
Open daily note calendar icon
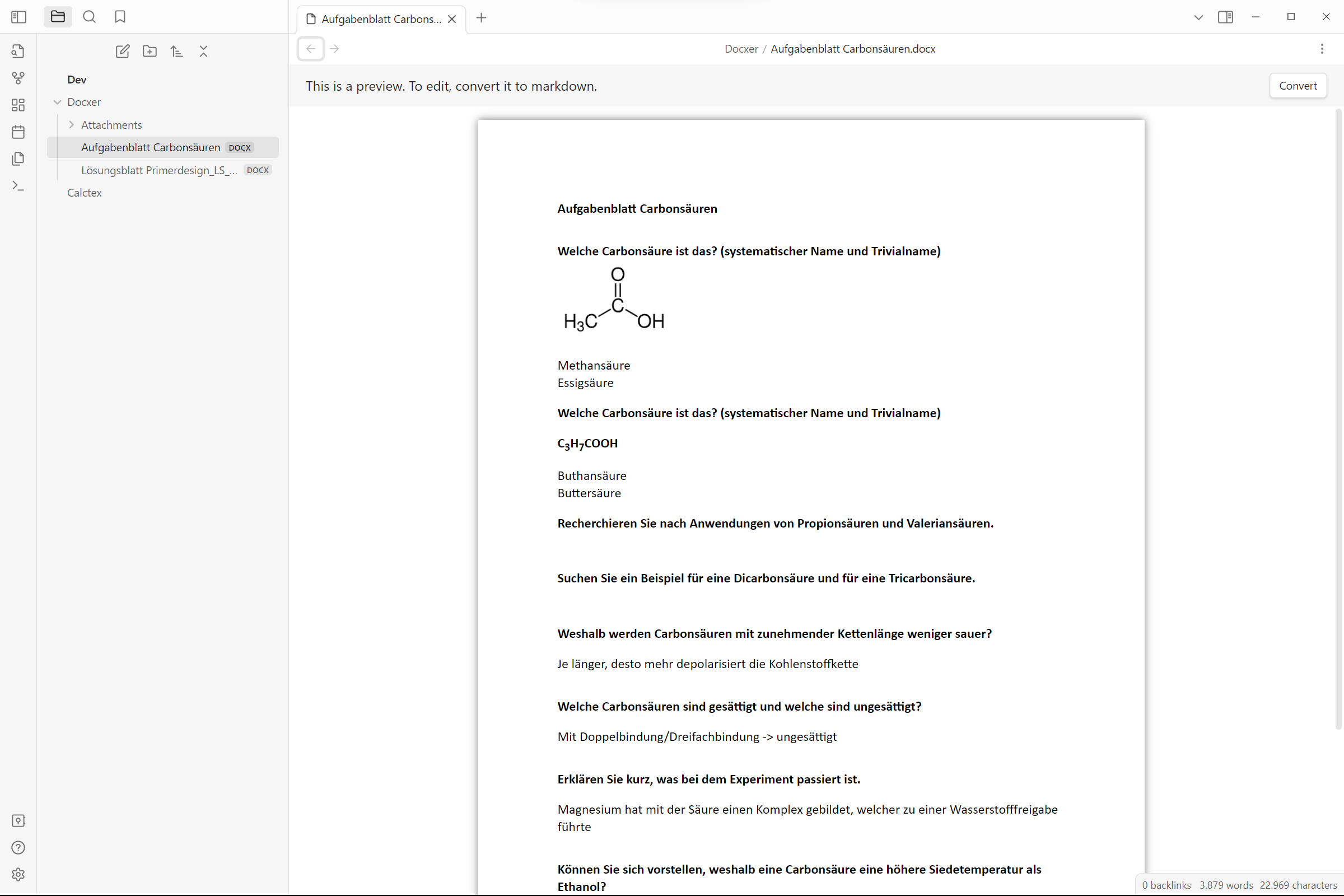[x=18, y=132]
